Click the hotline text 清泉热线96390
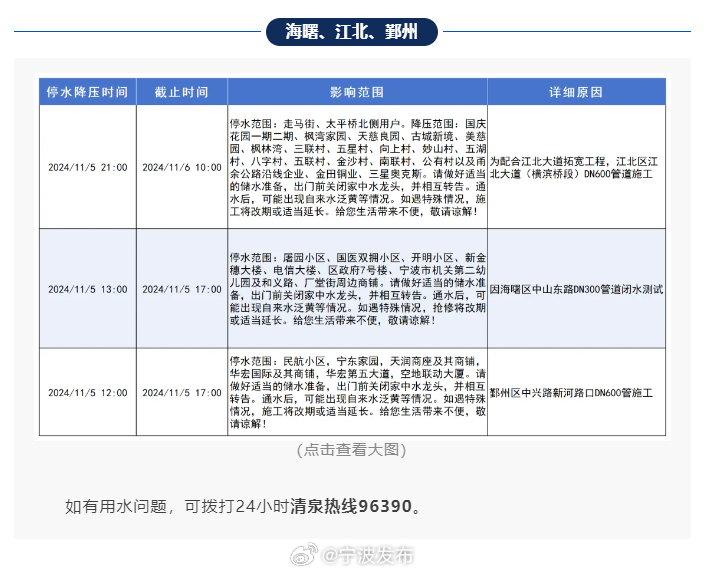The width and height of the screenshot is (708, 574). pos(350,506)
